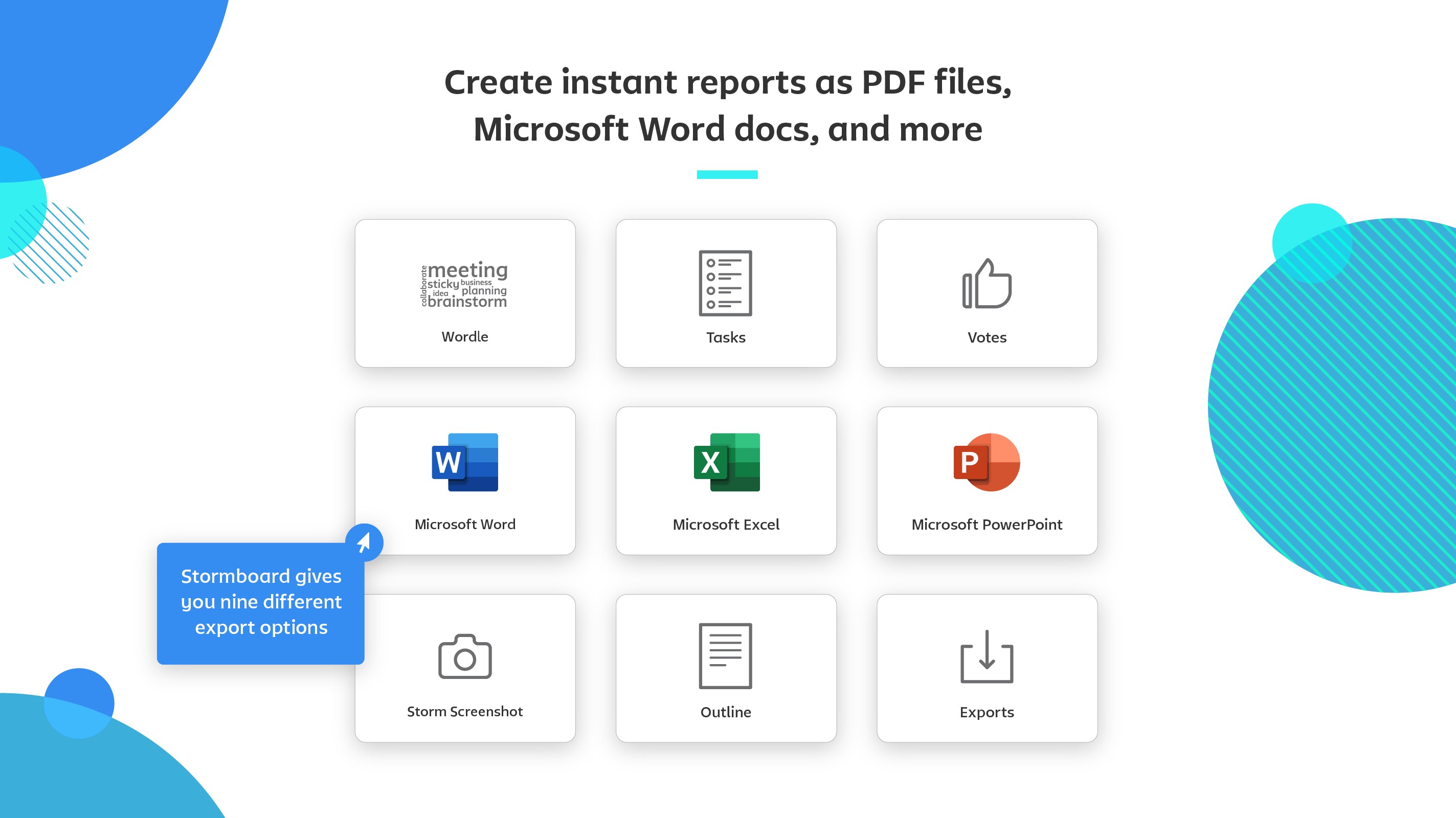
Task: Click the "Votes" label text
Action: (987, 337)
